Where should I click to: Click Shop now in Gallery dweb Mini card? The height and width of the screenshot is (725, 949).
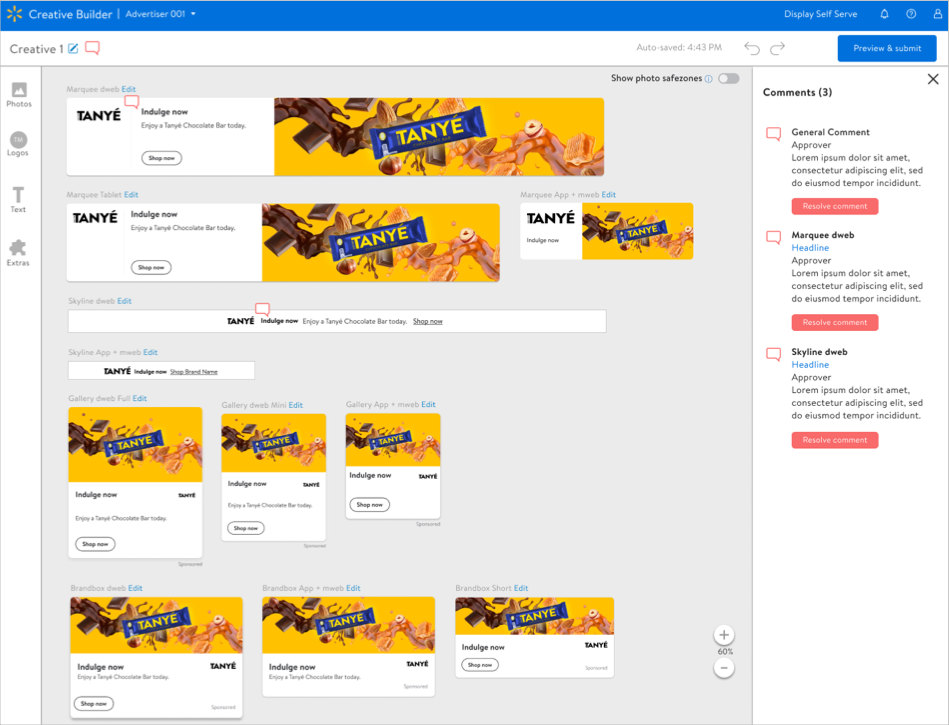coord(246,528)
